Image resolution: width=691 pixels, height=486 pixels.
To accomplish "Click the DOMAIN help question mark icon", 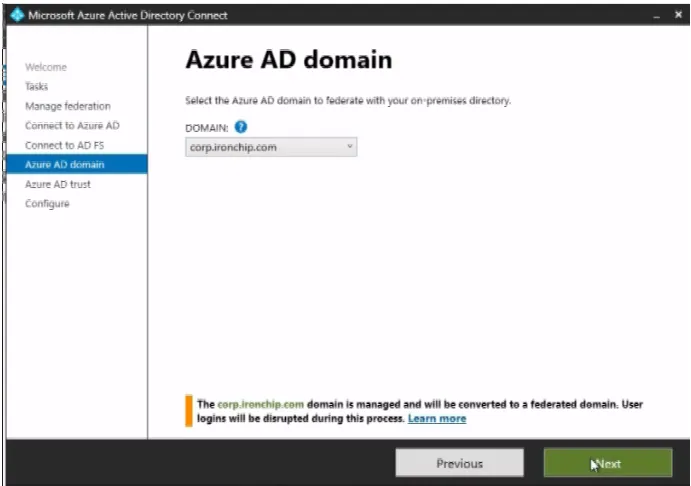I will [x=241, y=127].
